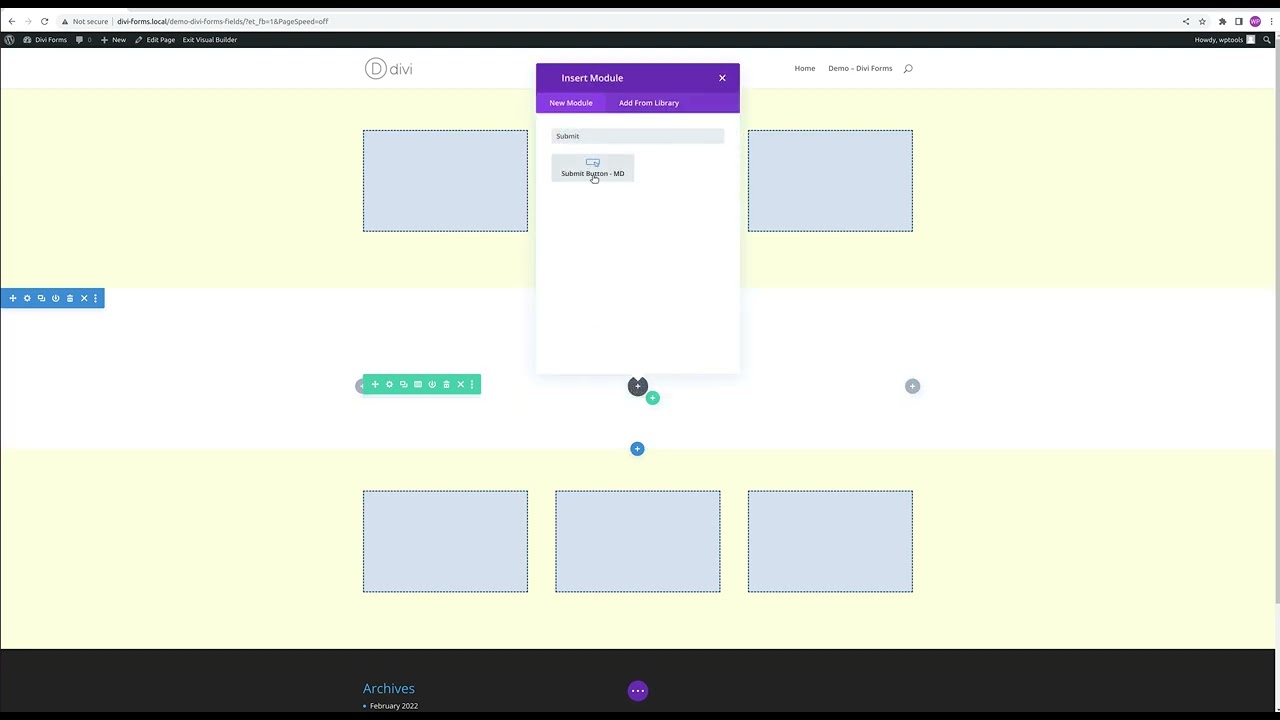Open section settings gear in blue toolbar

(27, 298)
